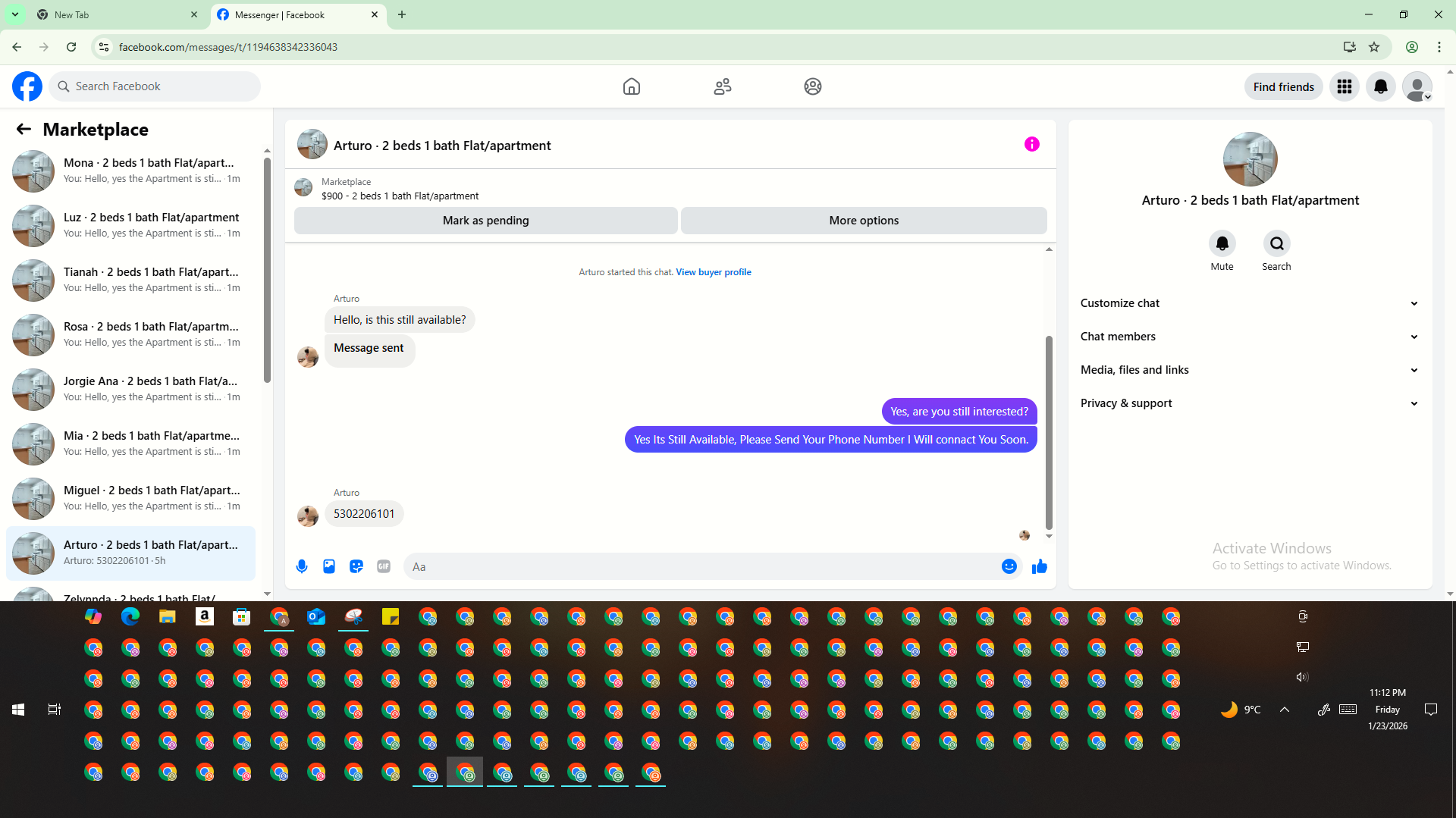The height and width of the screenshot is (818, 1456).
Task: Open Tianah's conversation in the list
Action: coord(130,280)
